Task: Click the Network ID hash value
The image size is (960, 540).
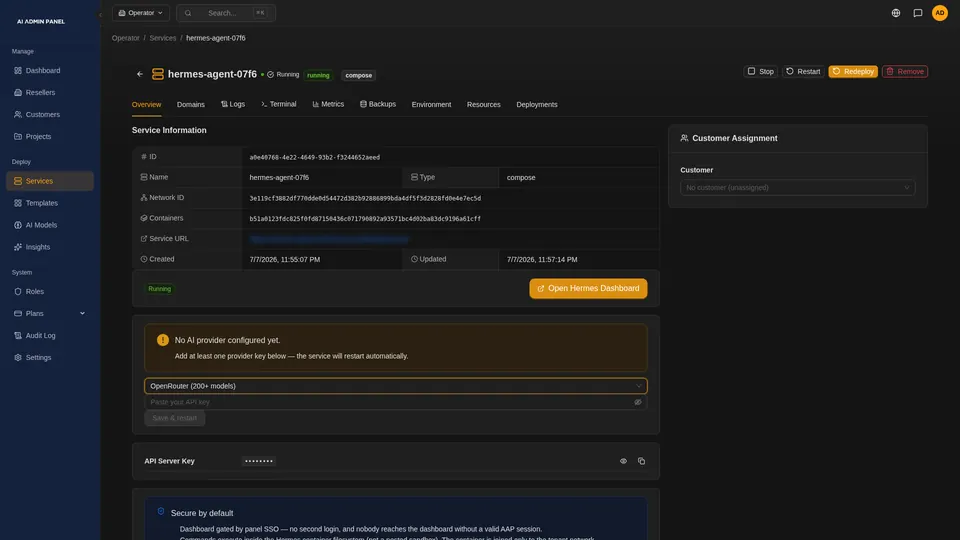Action: tap(365, 198)
